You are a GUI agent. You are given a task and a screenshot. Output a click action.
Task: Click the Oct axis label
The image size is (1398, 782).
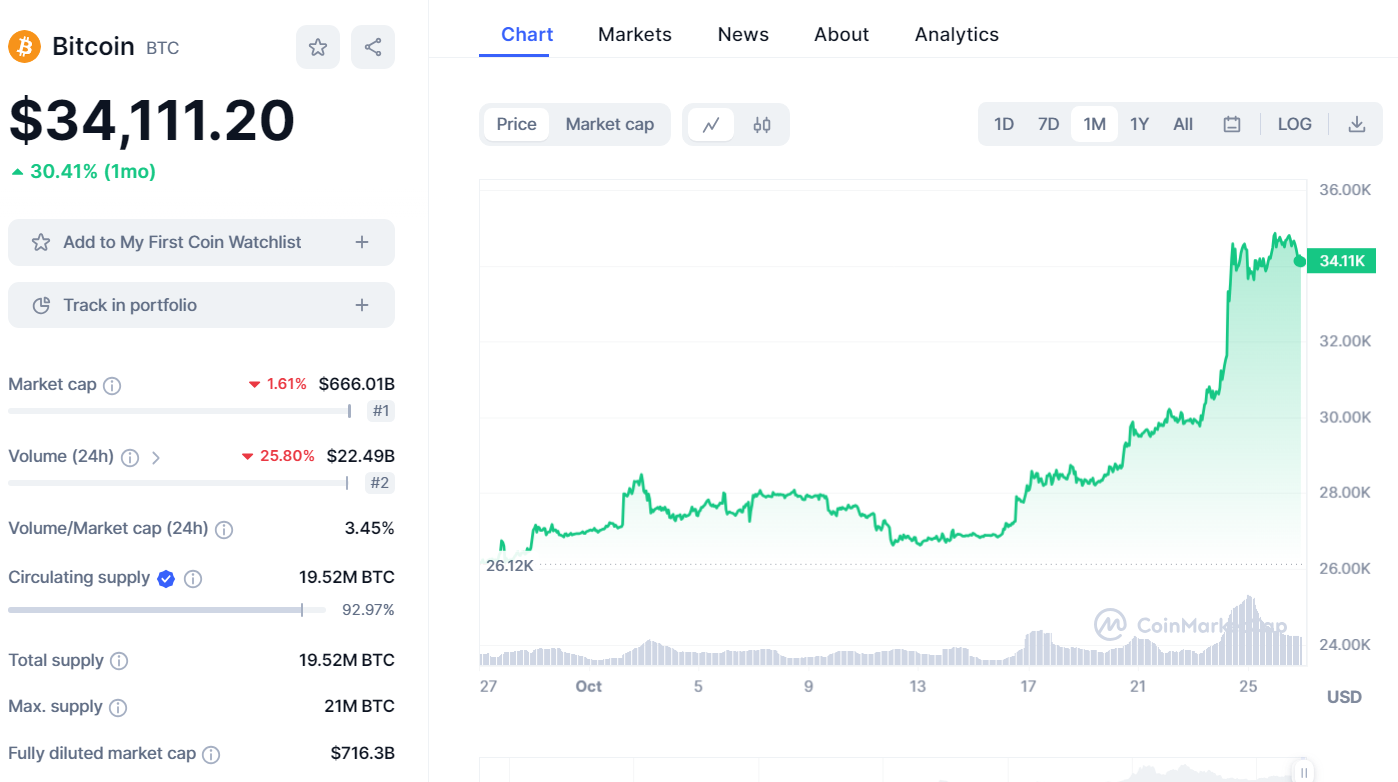pos(589,687)
